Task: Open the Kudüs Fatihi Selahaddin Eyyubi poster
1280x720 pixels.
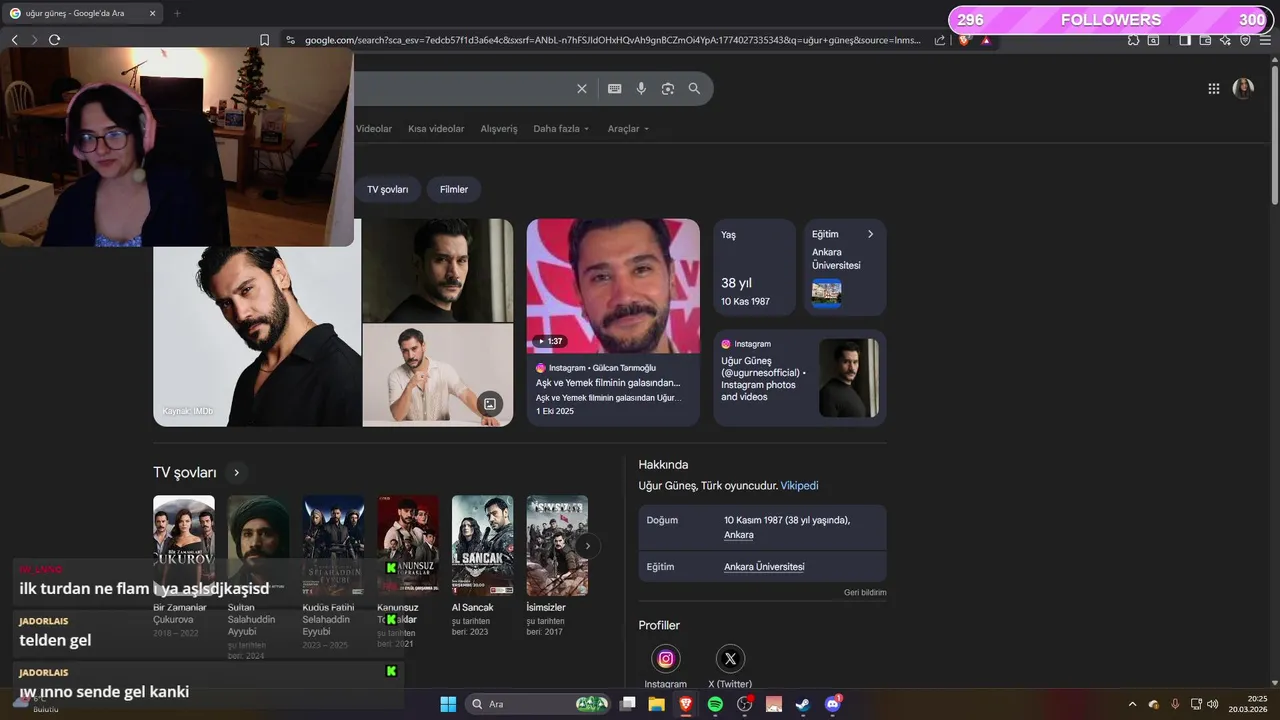Action: pos(333,546)
